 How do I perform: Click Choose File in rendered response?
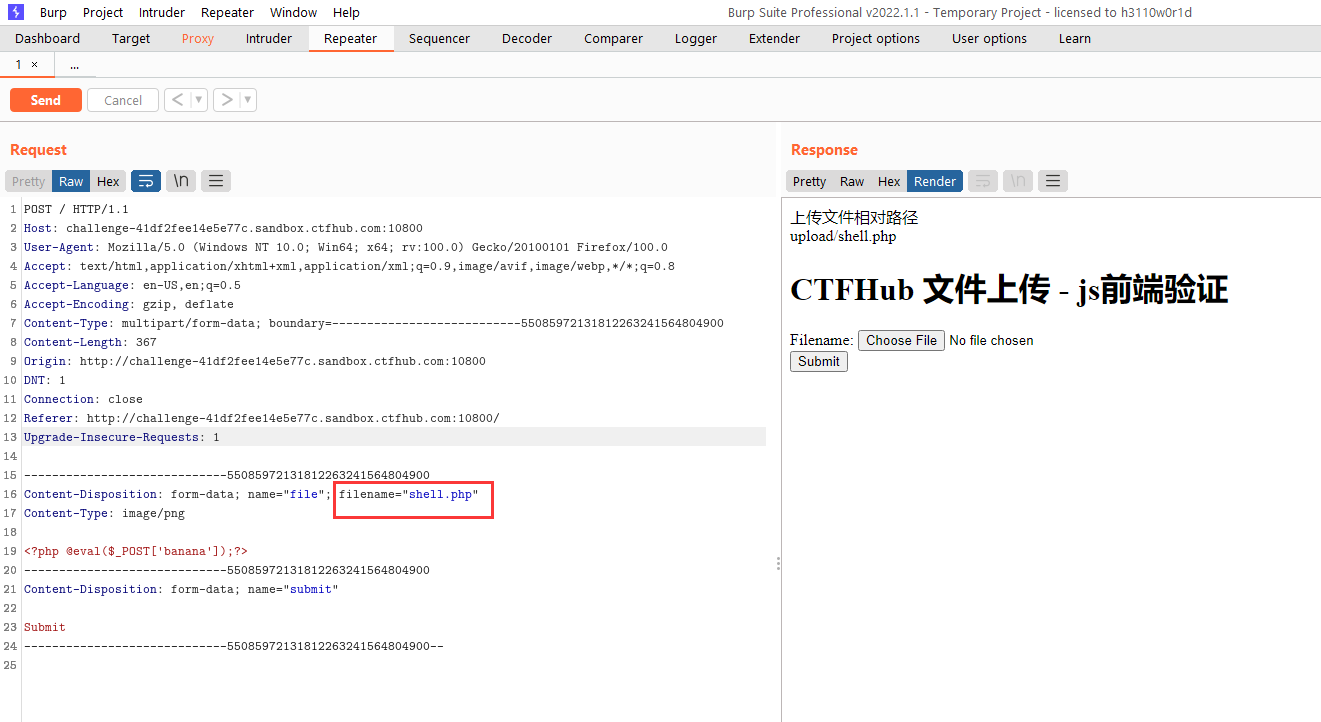click(901, 340)
